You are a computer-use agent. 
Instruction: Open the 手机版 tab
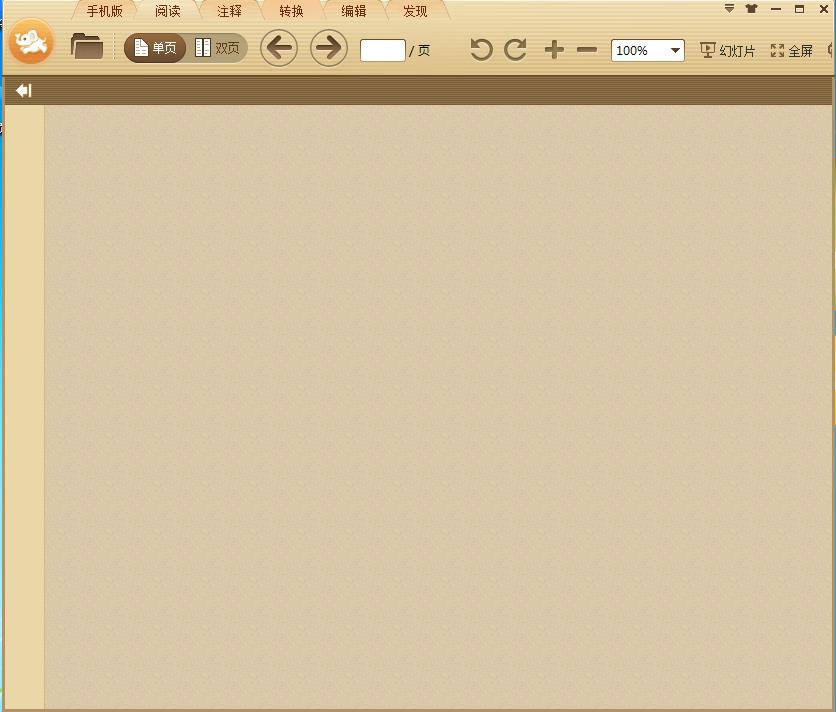tap(104, 12)
